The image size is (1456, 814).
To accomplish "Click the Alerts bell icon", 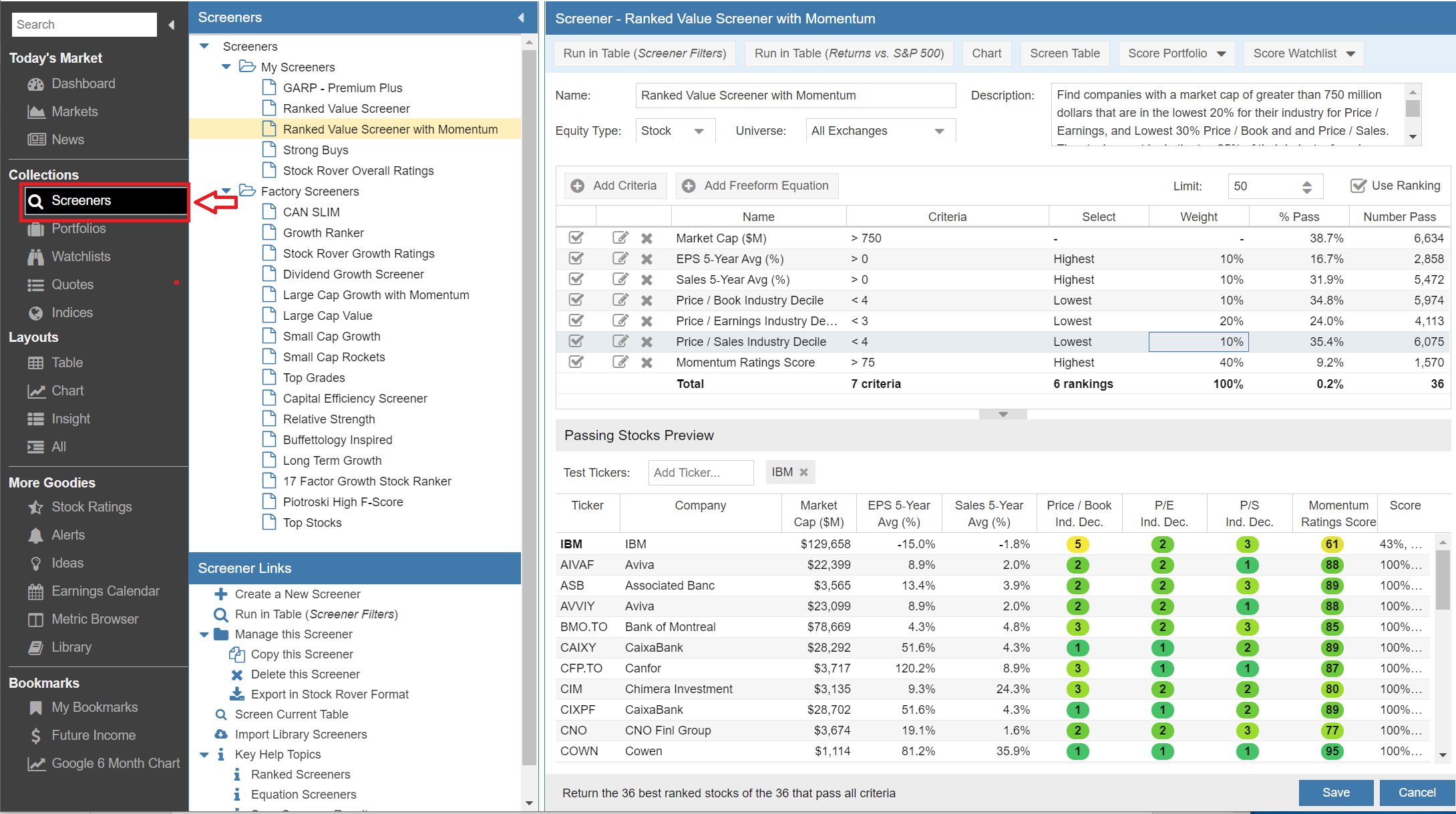I will 35,536.
